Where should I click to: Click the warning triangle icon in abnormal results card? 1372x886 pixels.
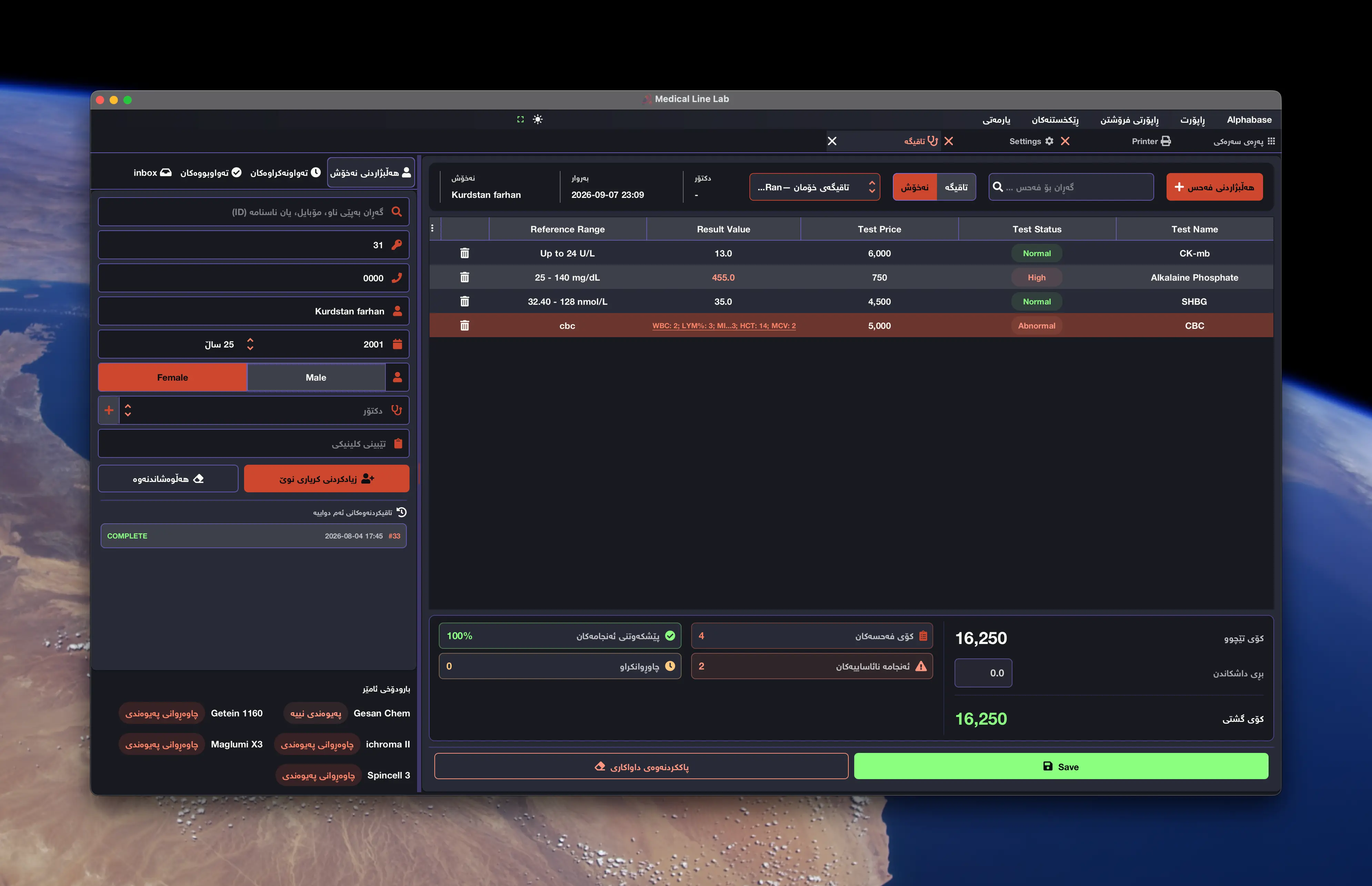point(921,666)
